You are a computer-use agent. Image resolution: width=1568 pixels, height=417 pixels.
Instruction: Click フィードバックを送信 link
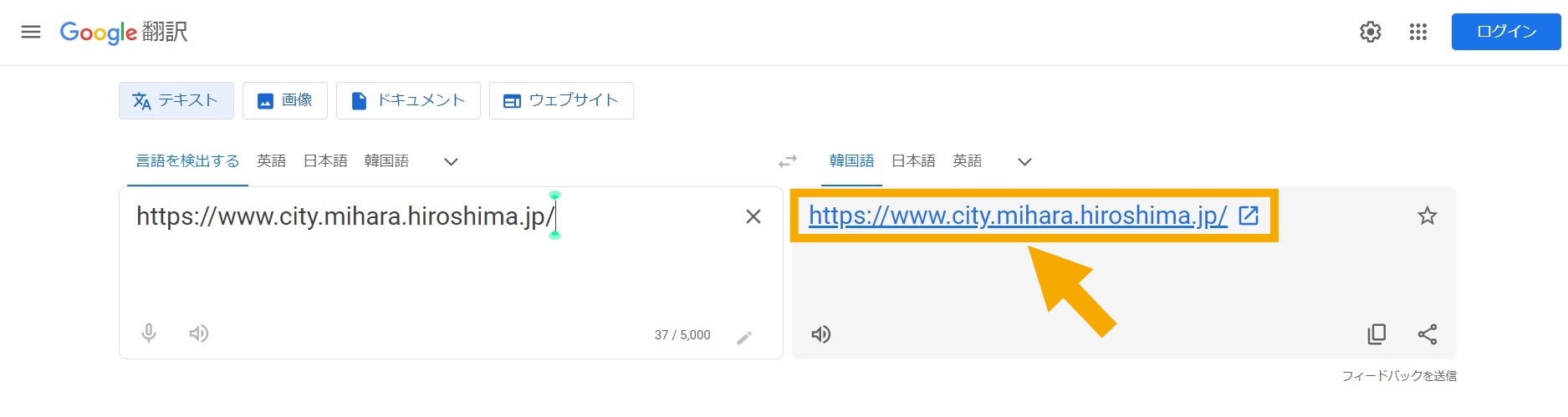click(x=1399, y=376)
